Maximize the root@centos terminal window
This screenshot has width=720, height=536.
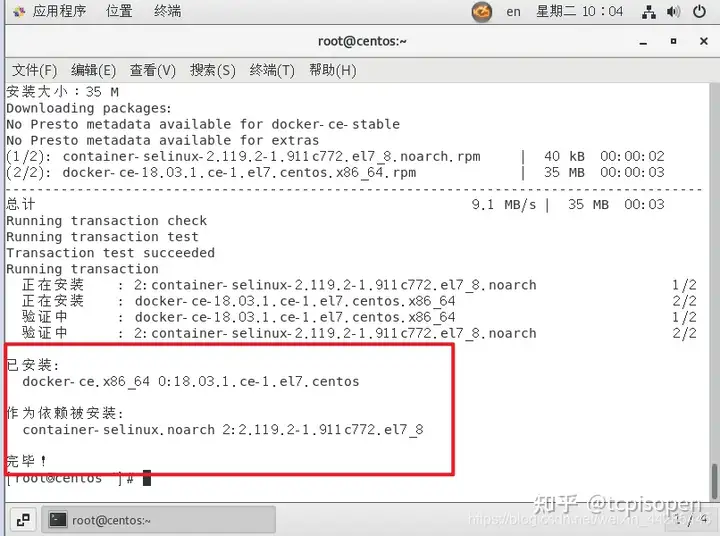click(674, 41)
